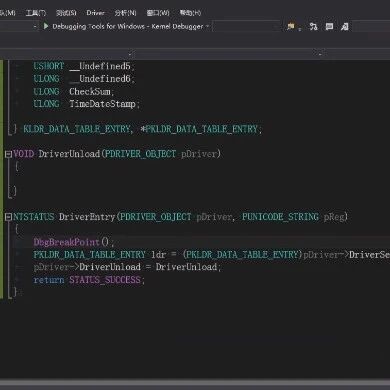Open the folder icon in the toolbar

tap(291, 26)
